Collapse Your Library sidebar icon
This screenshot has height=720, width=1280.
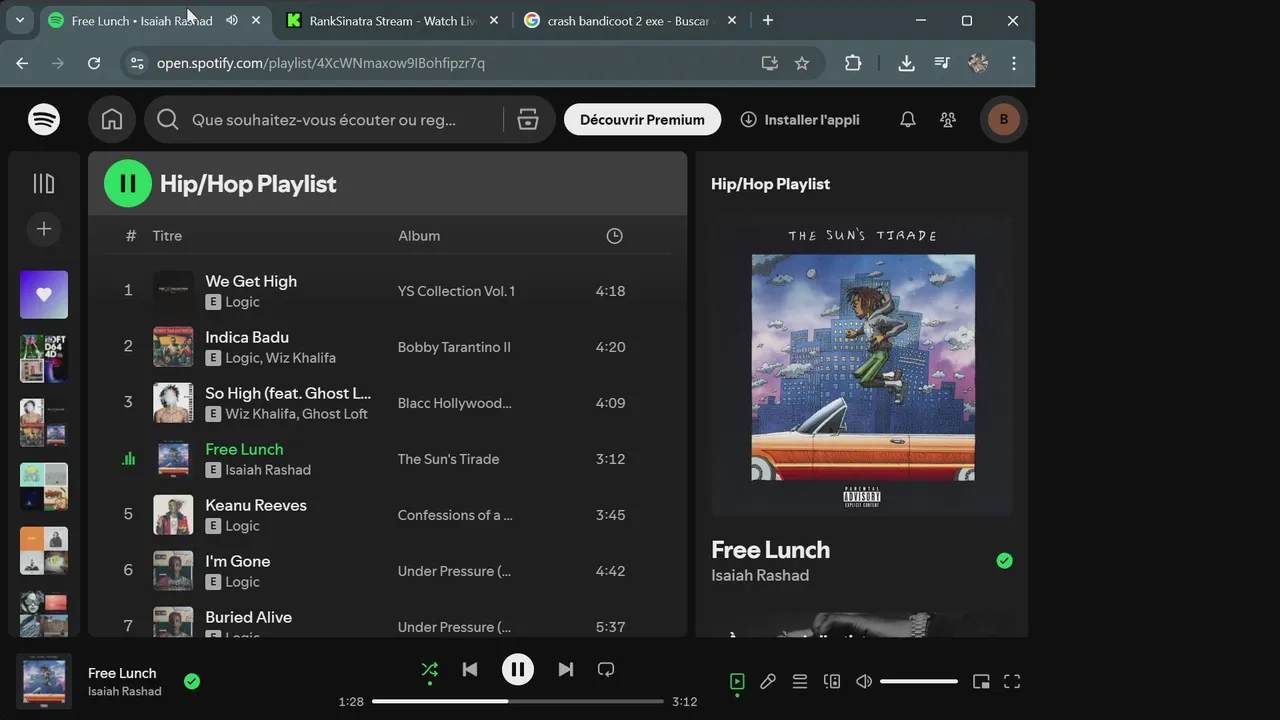44,183
